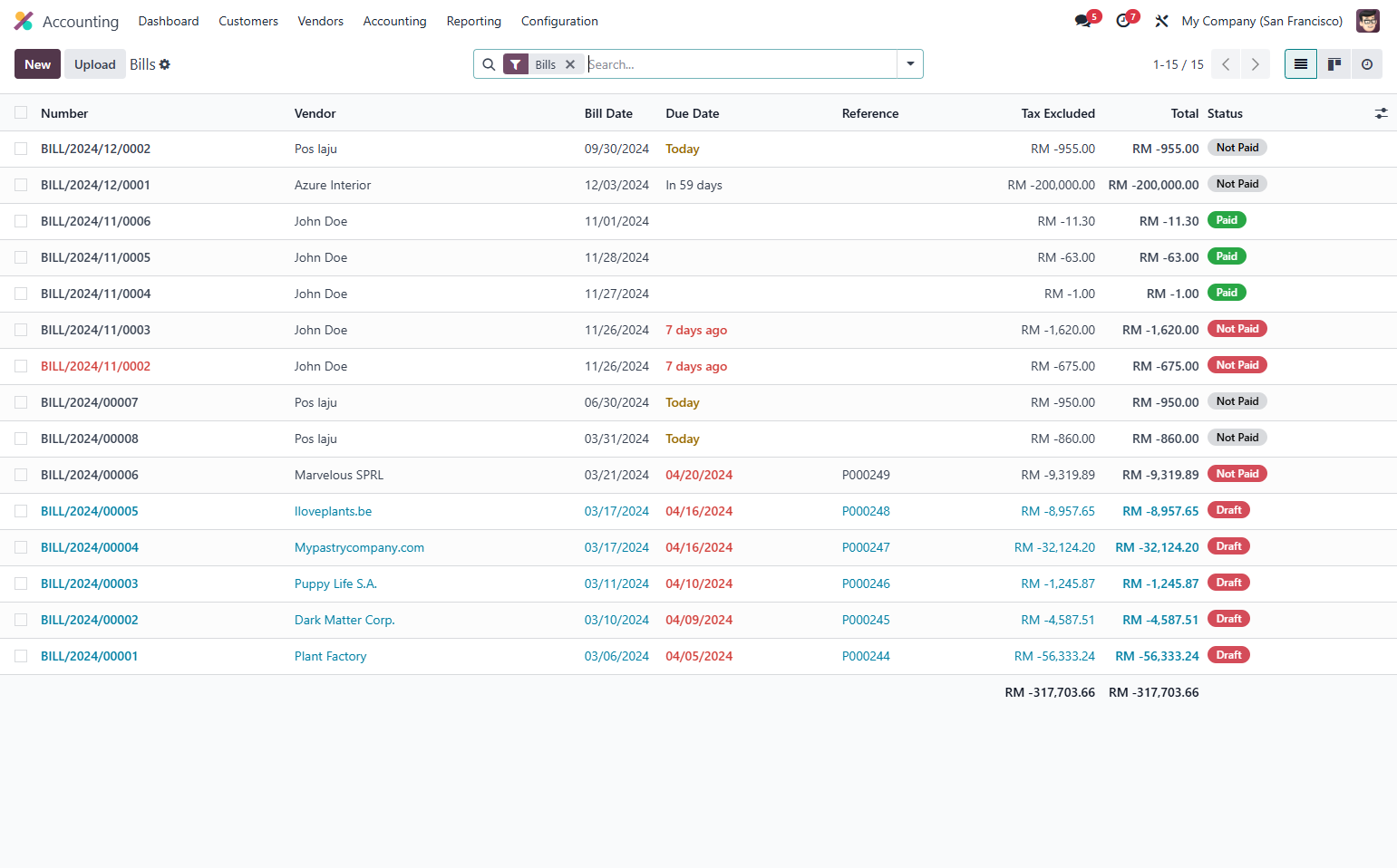Toggle the select-all checkbox in header
Viewport: 1397px width, 868px height.
[x=21, y=112]
